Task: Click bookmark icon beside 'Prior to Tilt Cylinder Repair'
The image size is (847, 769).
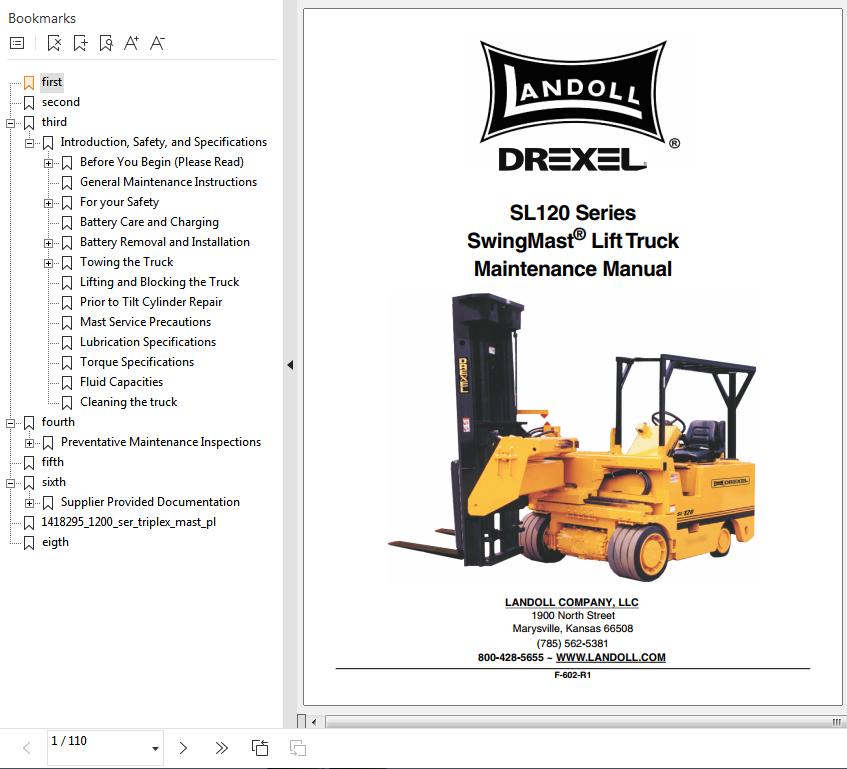Action: (67, 302)
